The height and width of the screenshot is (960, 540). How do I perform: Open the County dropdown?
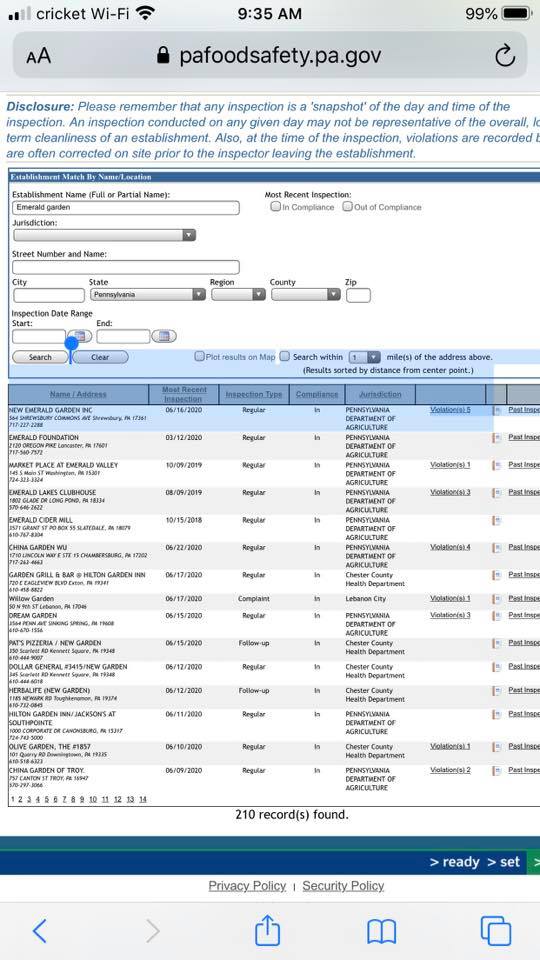pyautogui.click(x=306, y=294)
